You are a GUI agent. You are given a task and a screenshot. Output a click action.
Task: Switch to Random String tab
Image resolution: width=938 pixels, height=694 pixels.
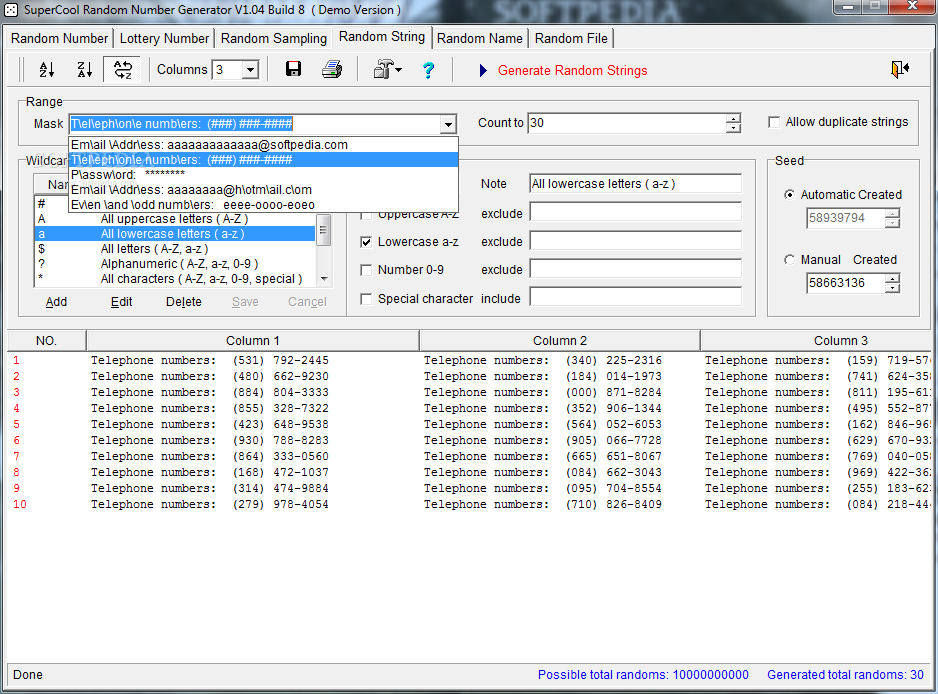tap(382, 36)
